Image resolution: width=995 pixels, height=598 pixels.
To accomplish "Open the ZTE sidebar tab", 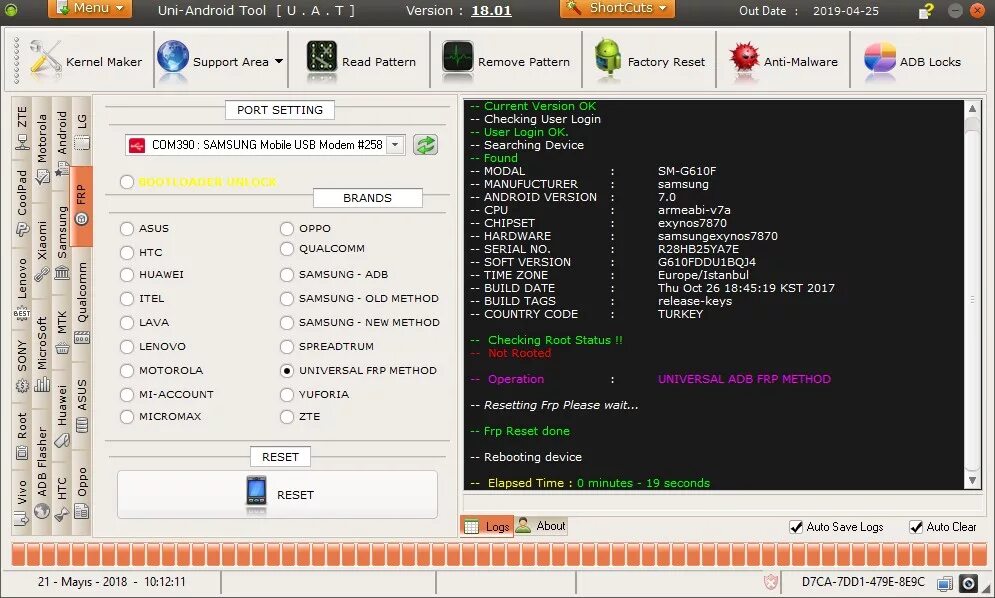I will click(x=22, y=127).
